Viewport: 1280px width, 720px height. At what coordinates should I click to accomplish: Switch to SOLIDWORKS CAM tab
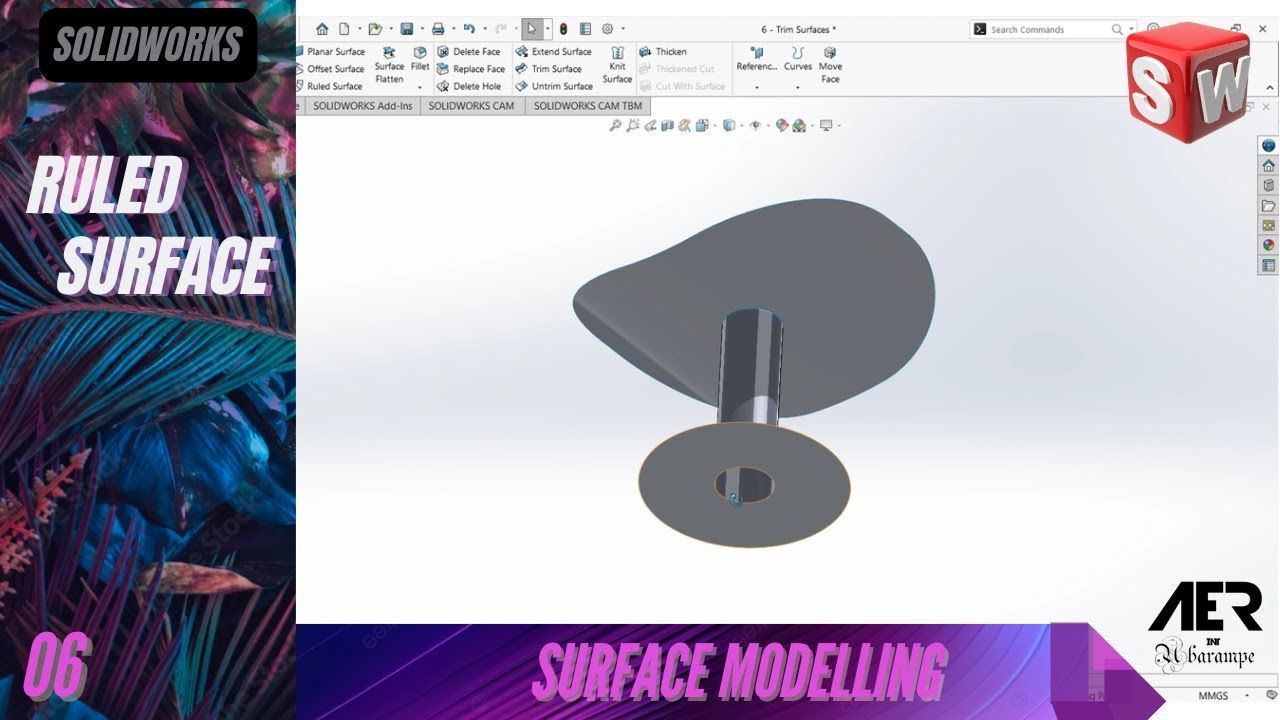pyautogui.click(x=471, y=106)
